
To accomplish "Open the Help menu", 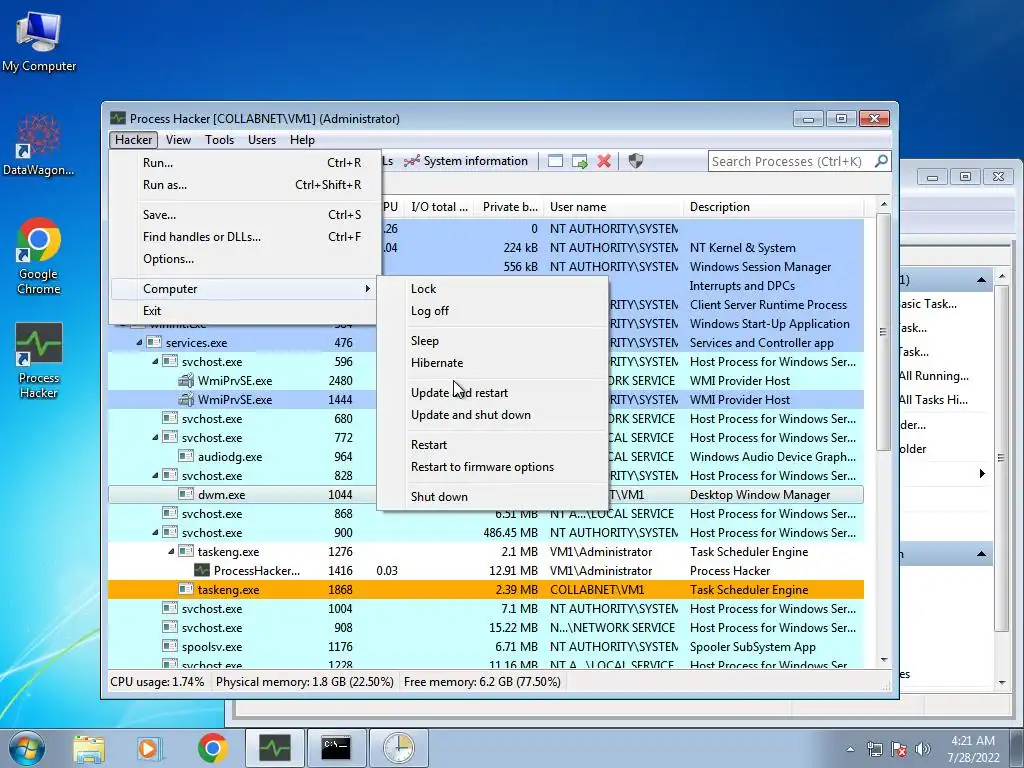I will click(302, 140).
